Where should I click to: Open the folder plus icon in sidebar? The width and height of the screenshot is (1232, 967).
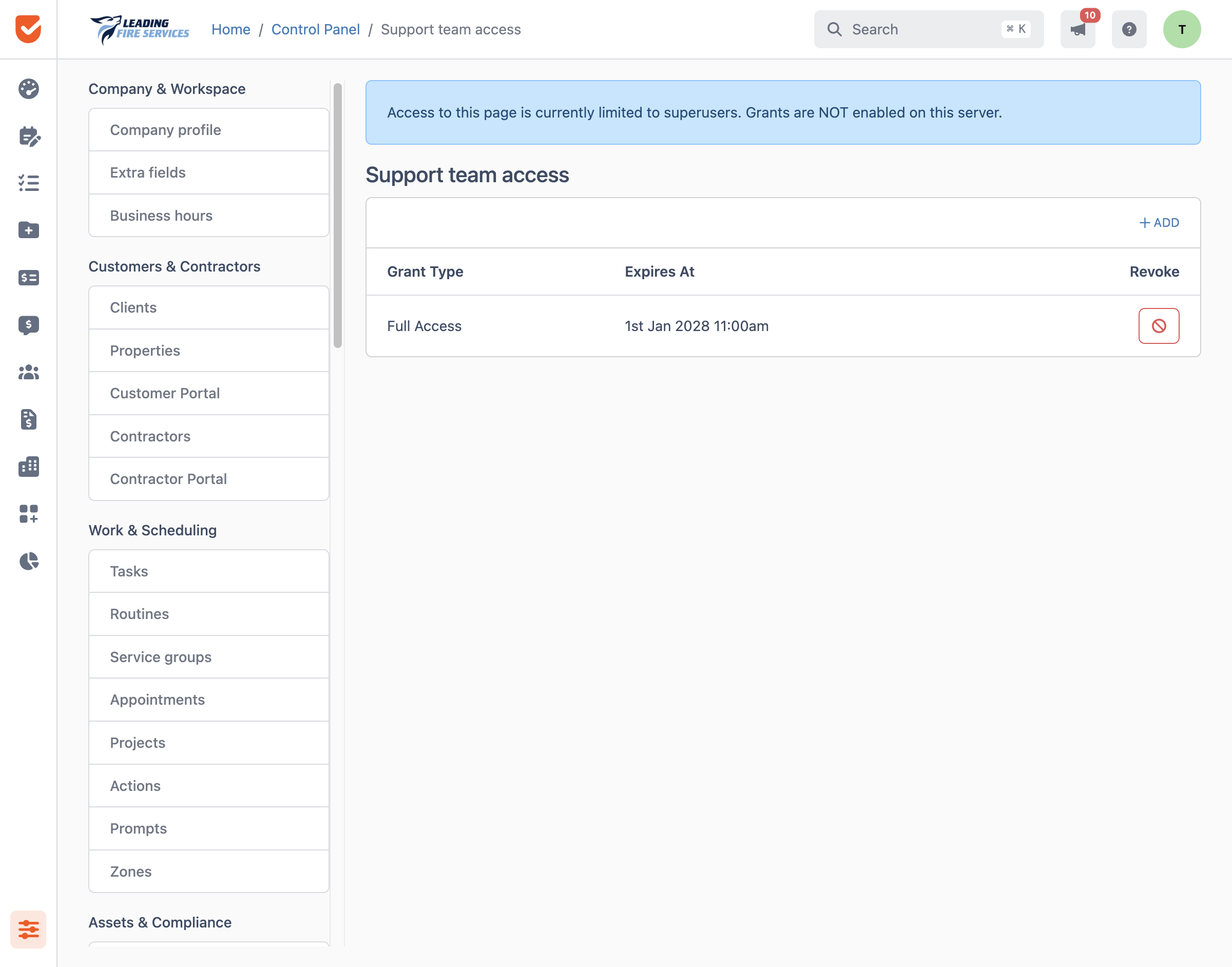point(28,230)
